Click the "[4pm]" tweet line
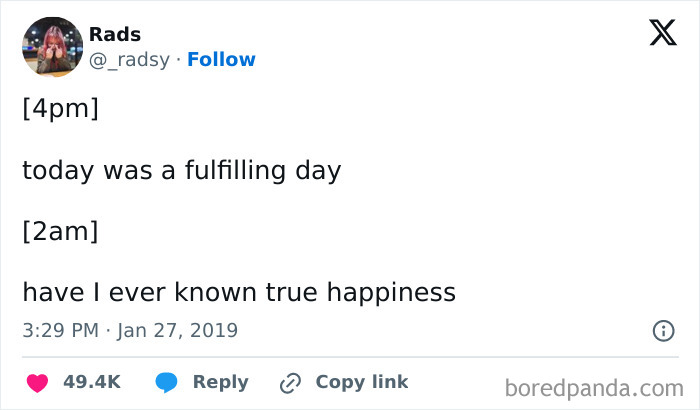Screen dimensions: 700x410 click(x=60, y=109)
